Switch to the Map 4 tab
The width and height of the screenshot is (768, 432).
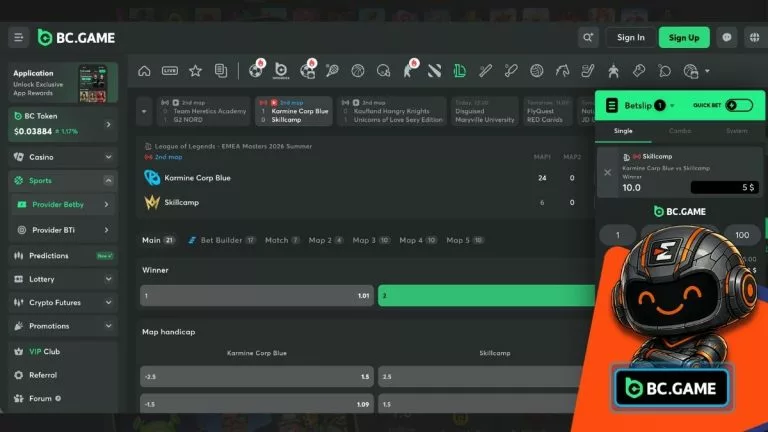point(418,240)
